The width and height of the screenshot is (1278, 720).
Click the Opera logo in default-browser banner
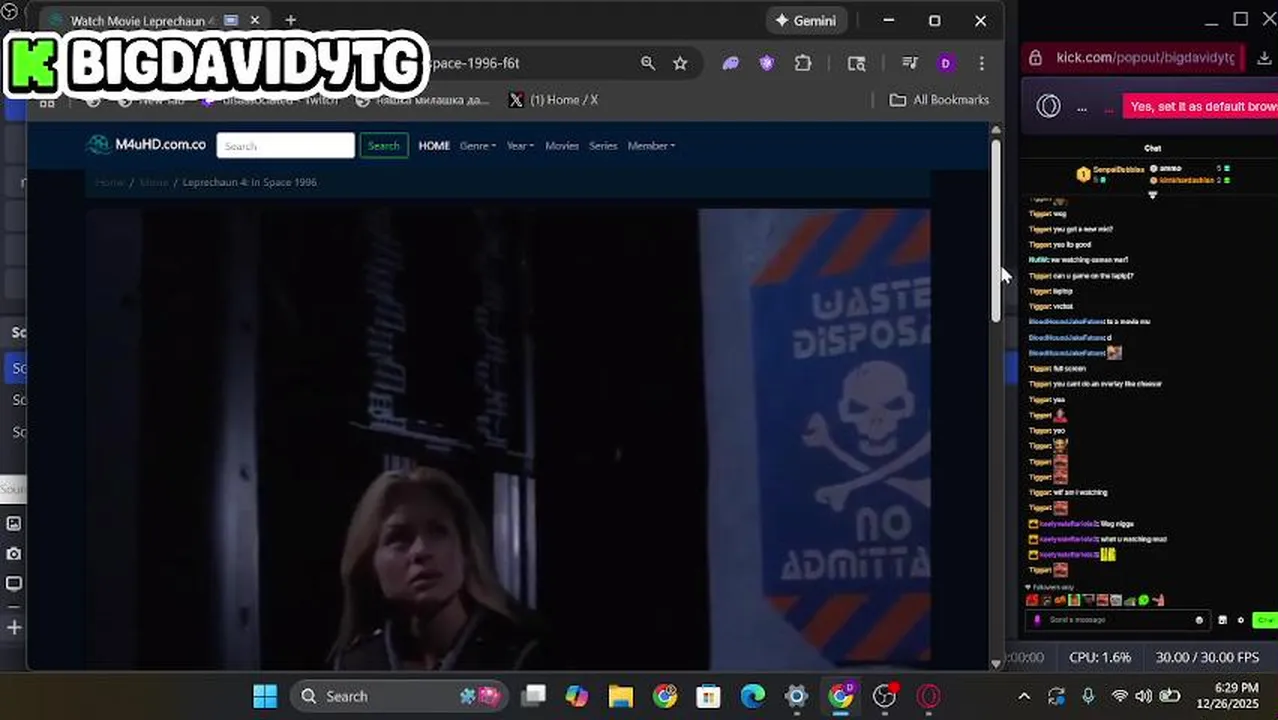(x=1048, y=106)
